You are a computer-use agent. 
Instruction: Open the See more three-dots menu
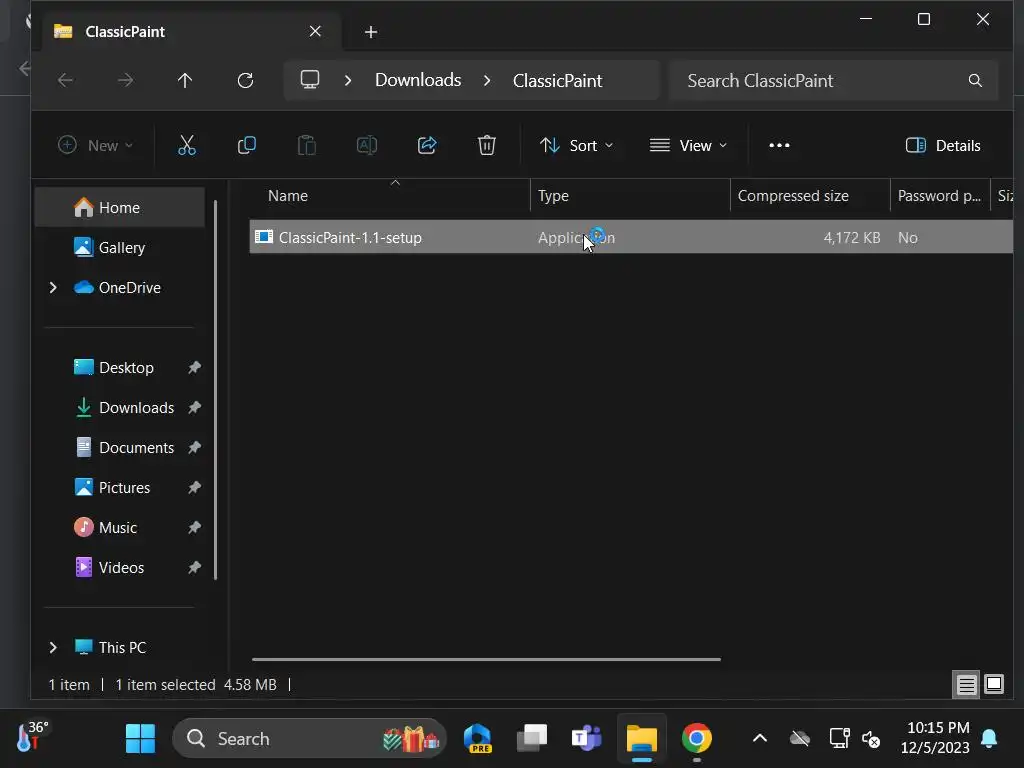[779, 145]
